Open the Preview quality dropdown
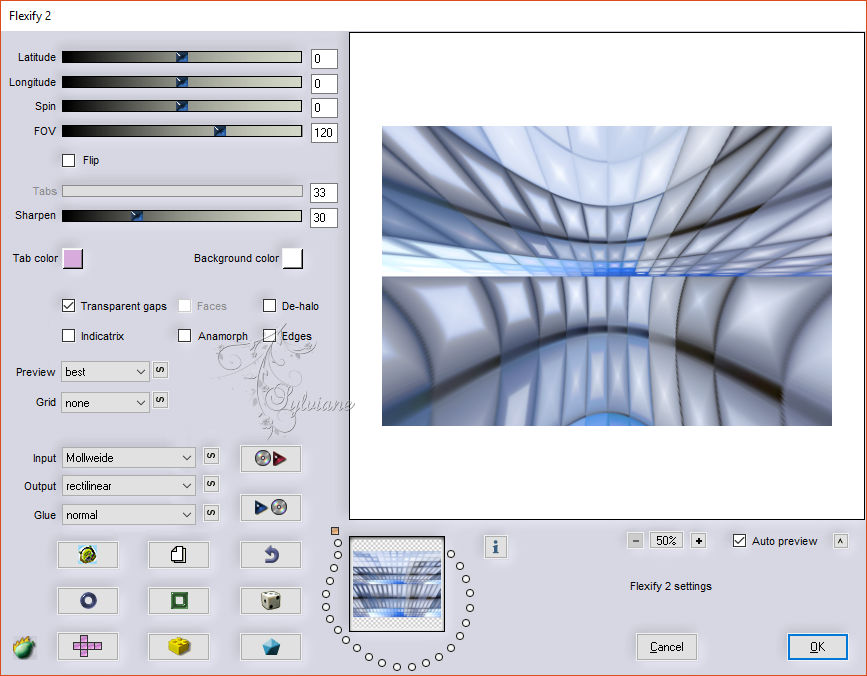The width and height of the screenshot is (867, 676). coord(106,372)
